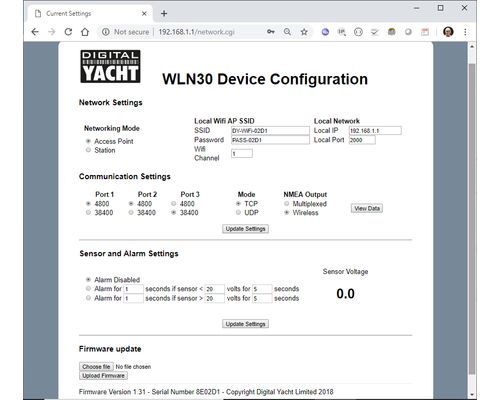This screenshot has width=500, height=400.
Task: Click the zoom magnifier icon in address bar
Action: (287, 32)
